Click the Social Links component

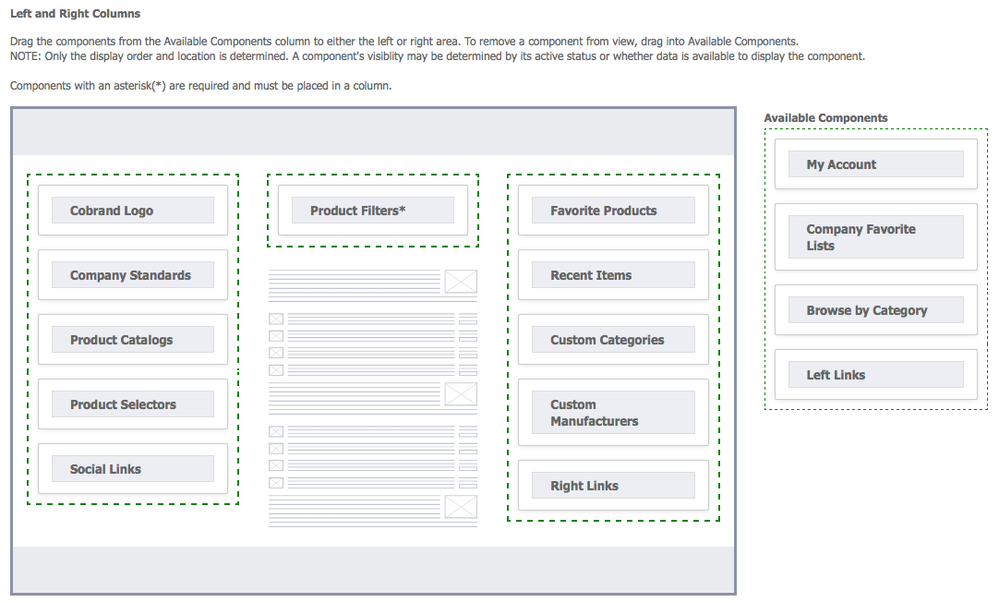point(132,469)
